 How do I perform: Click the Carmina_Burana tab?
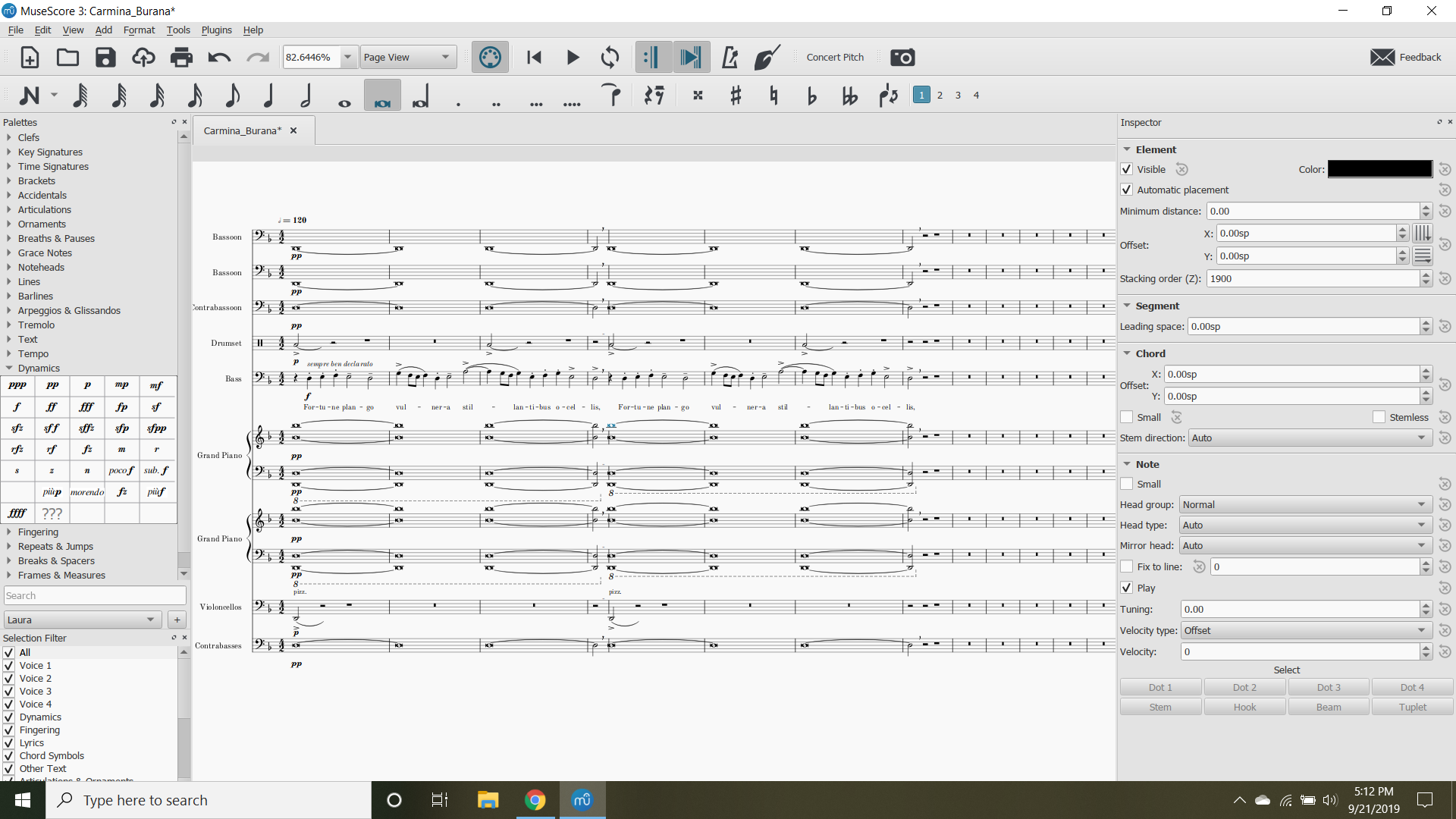244,130
